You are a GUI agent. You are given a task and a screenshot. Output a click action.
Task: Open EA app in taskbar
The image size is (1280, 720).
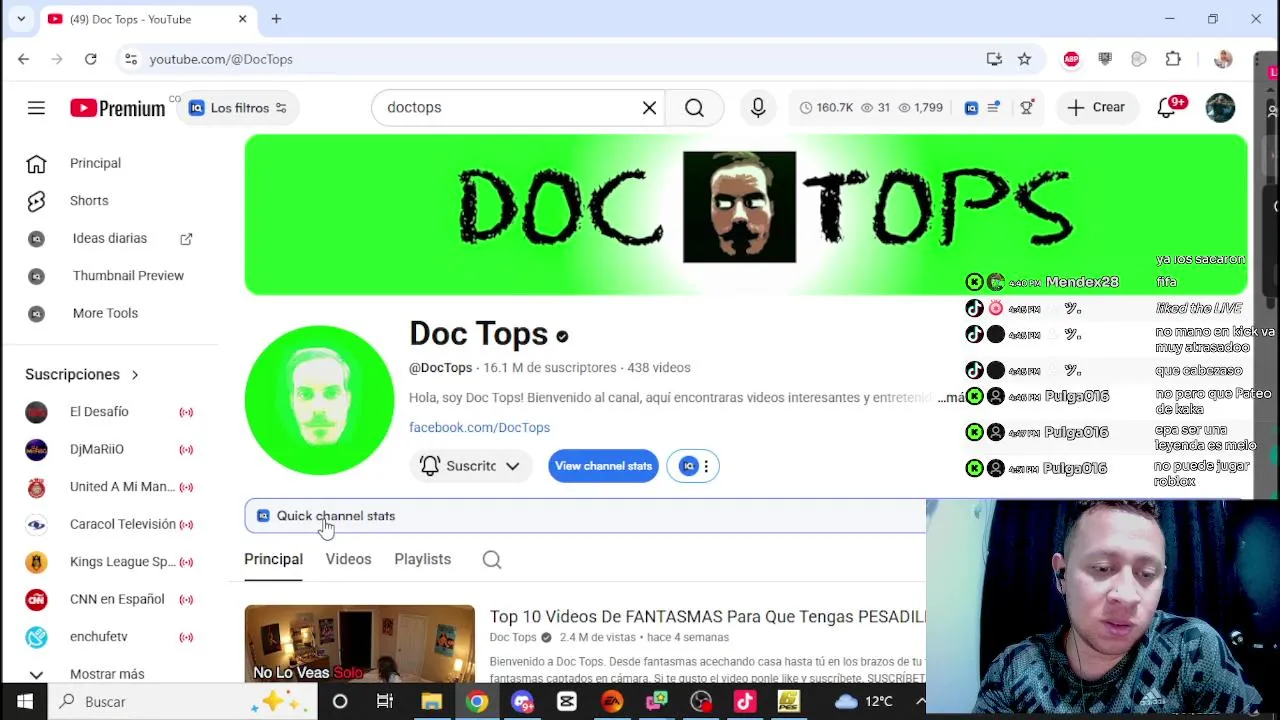click(x=611, y=702)
